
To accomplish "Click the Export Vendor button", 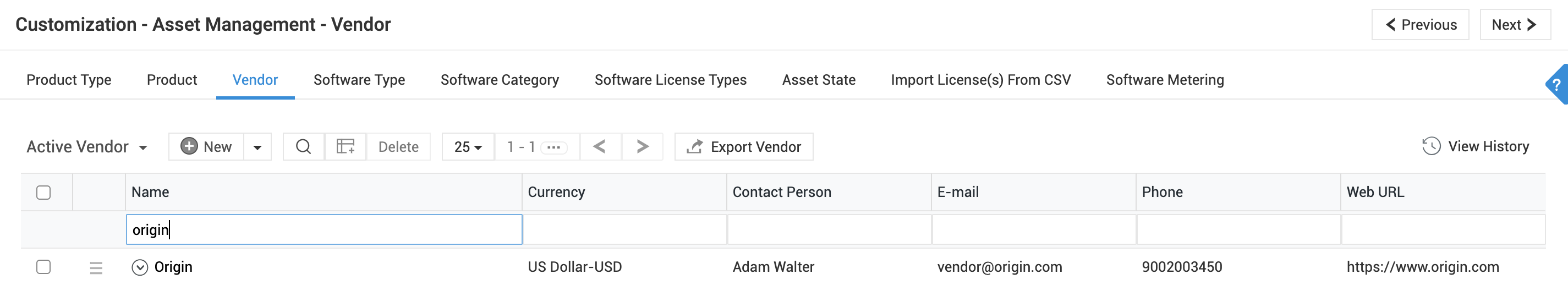I will pos(743,147).
